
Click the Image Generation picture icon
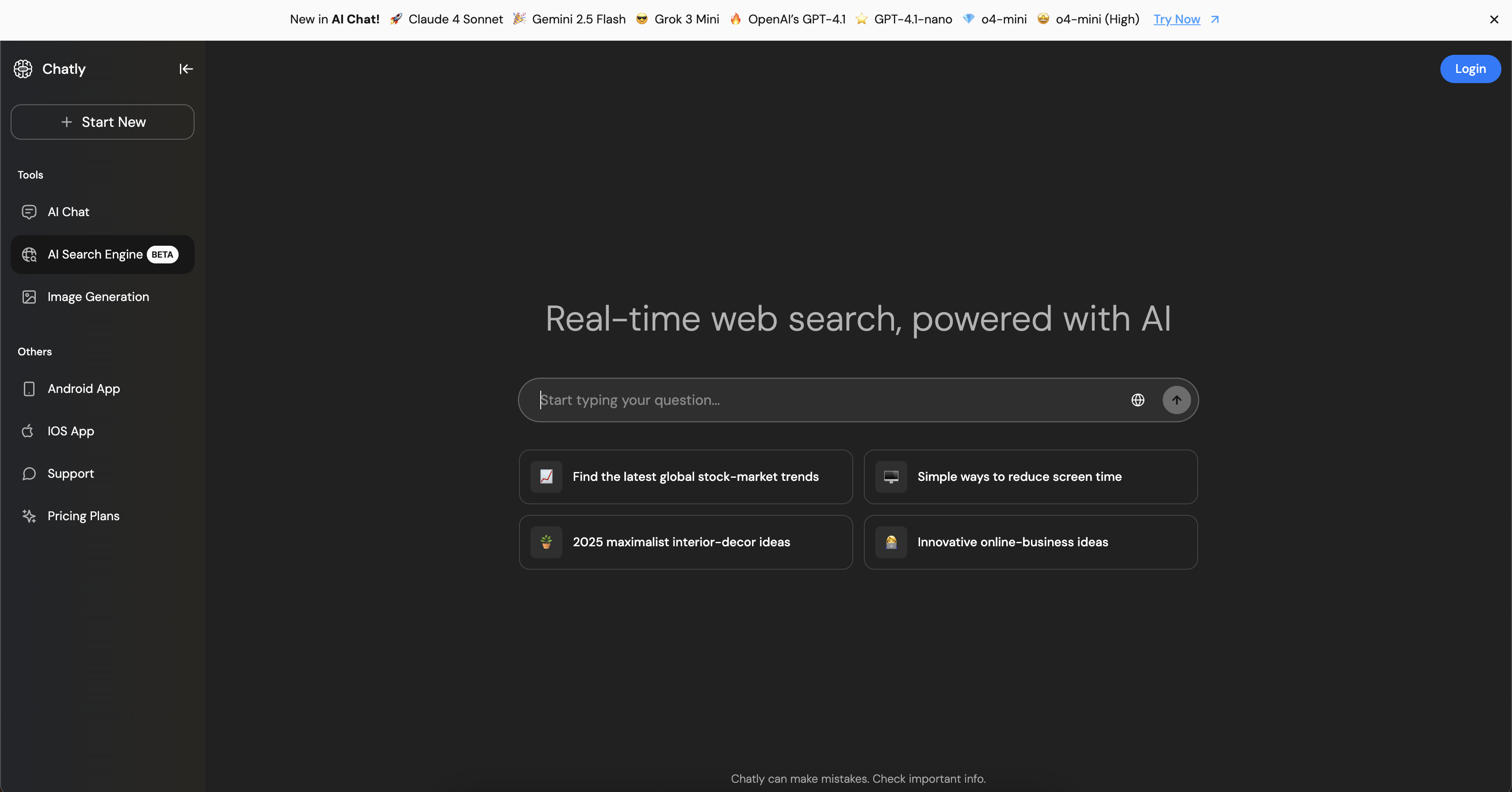tap(29, 297)
